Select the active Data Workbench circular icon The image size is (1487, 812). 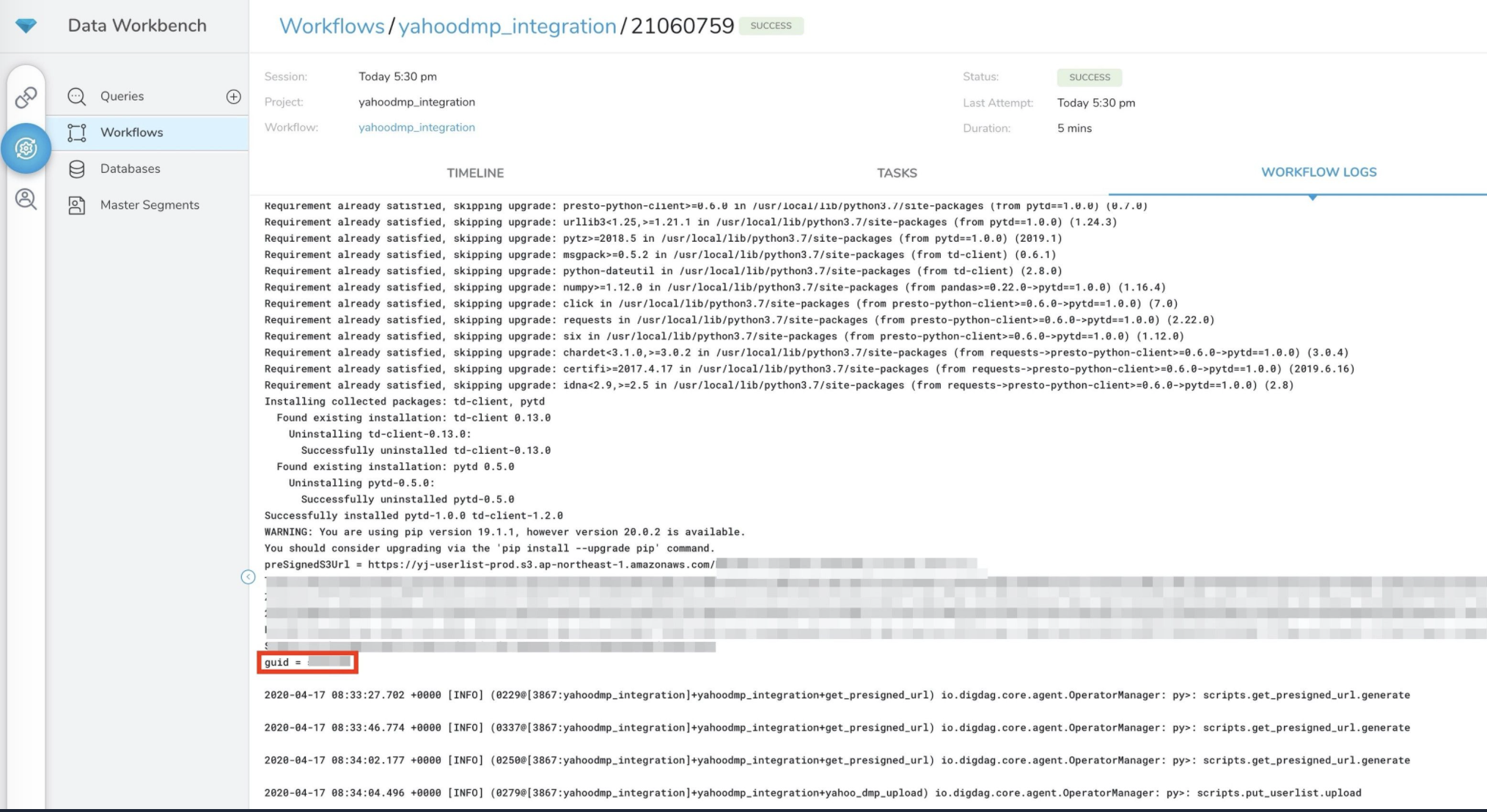click(x=26, y=149)
